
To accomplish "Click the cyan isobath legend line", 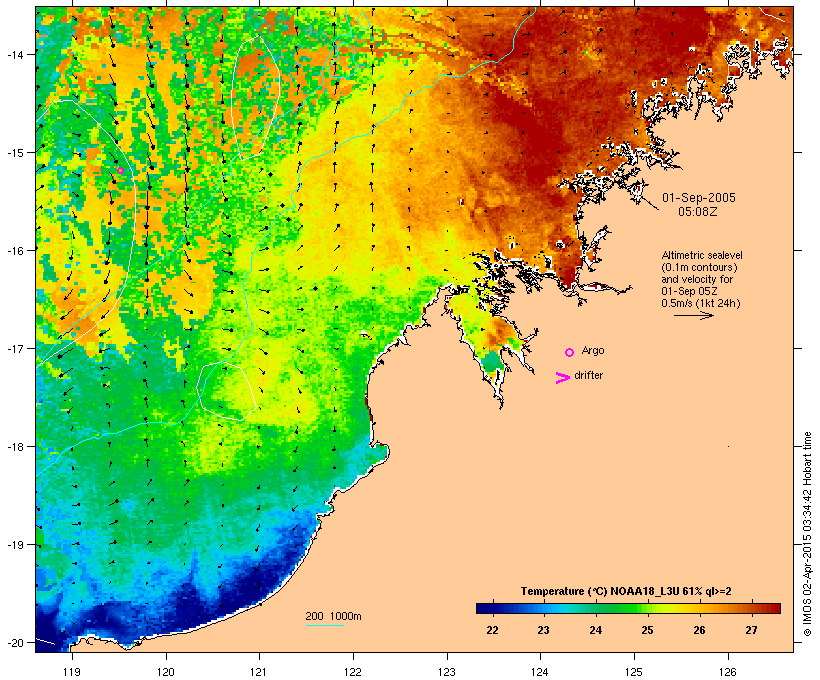I will 325,625.
